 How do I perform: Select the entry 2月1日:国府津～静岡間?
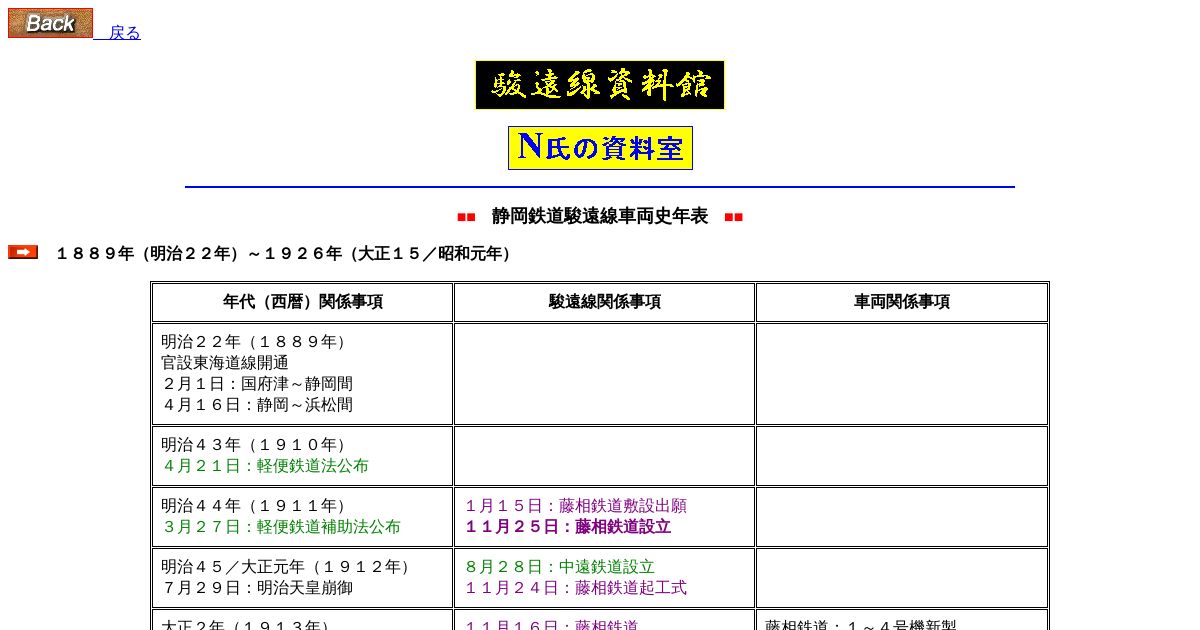(x=257, y=384)
